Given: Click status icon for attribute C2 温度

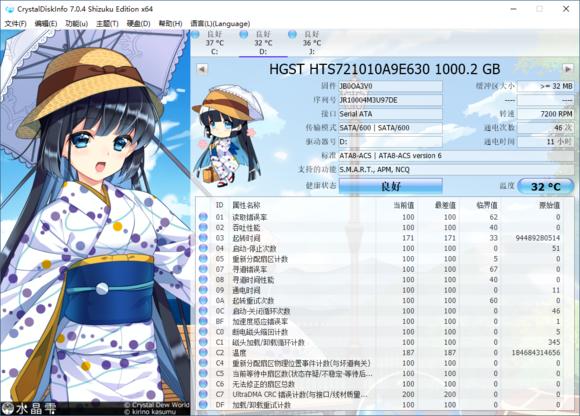Looking at the screenshot, I should [203, 353].
